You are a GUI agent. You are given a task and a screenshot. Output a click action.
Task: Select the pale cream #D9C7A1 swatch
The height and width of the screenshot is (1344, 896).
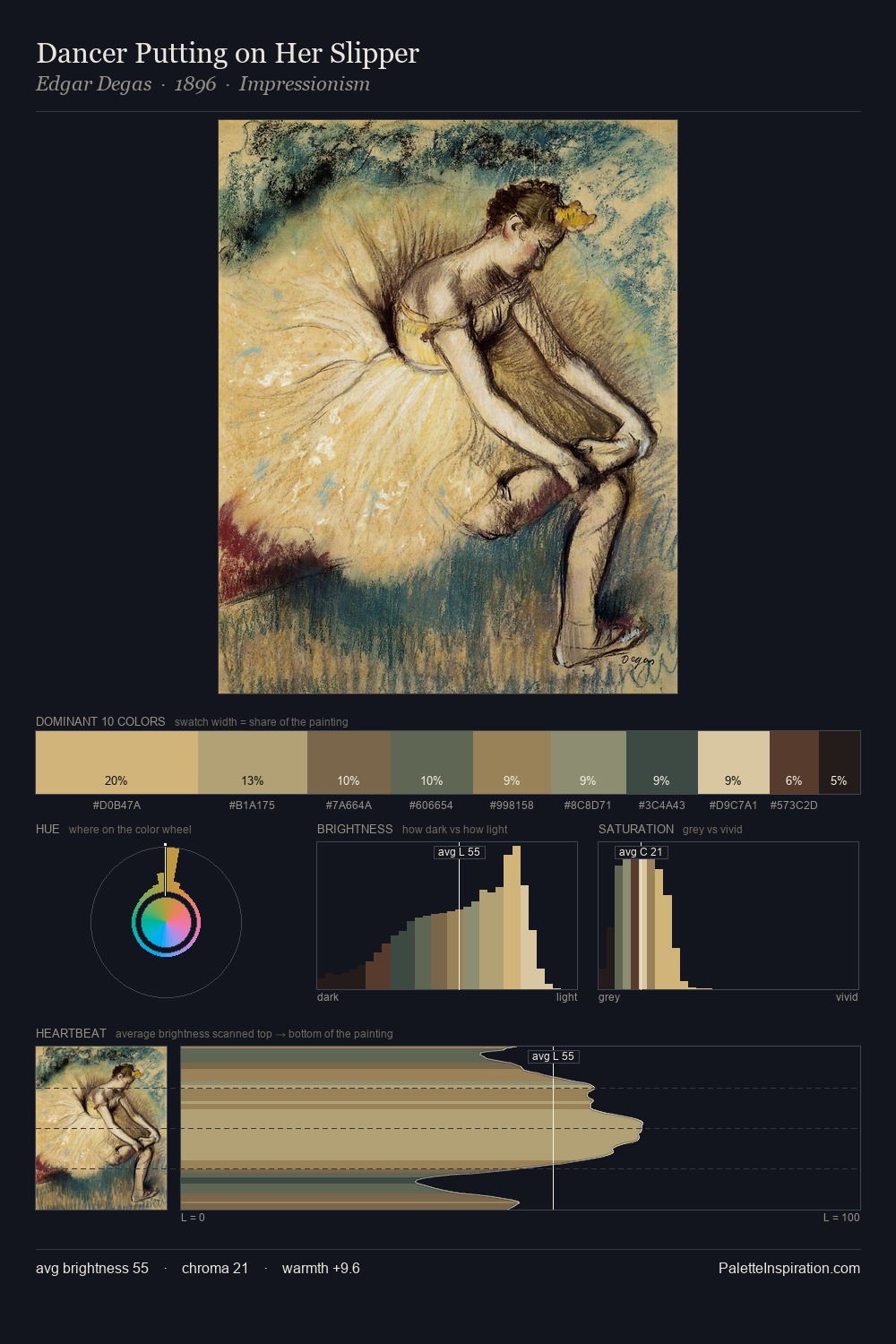coord(734,762)
